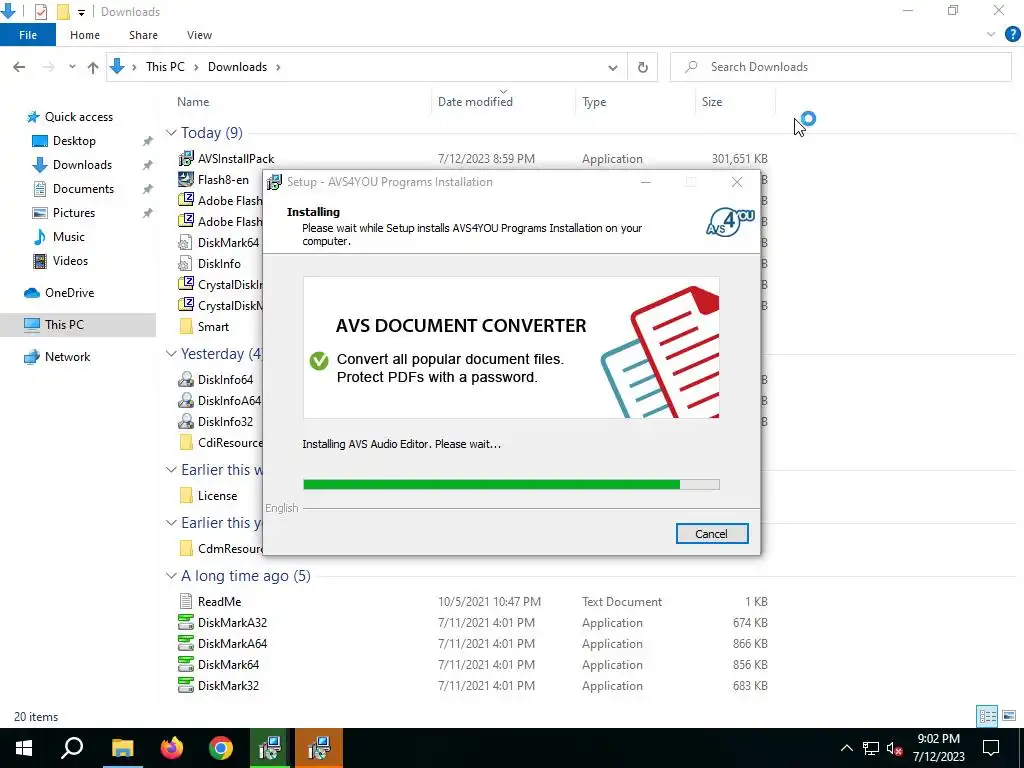Click the installation progress bar
The image size is (1024, 768).
click(511, 484)
